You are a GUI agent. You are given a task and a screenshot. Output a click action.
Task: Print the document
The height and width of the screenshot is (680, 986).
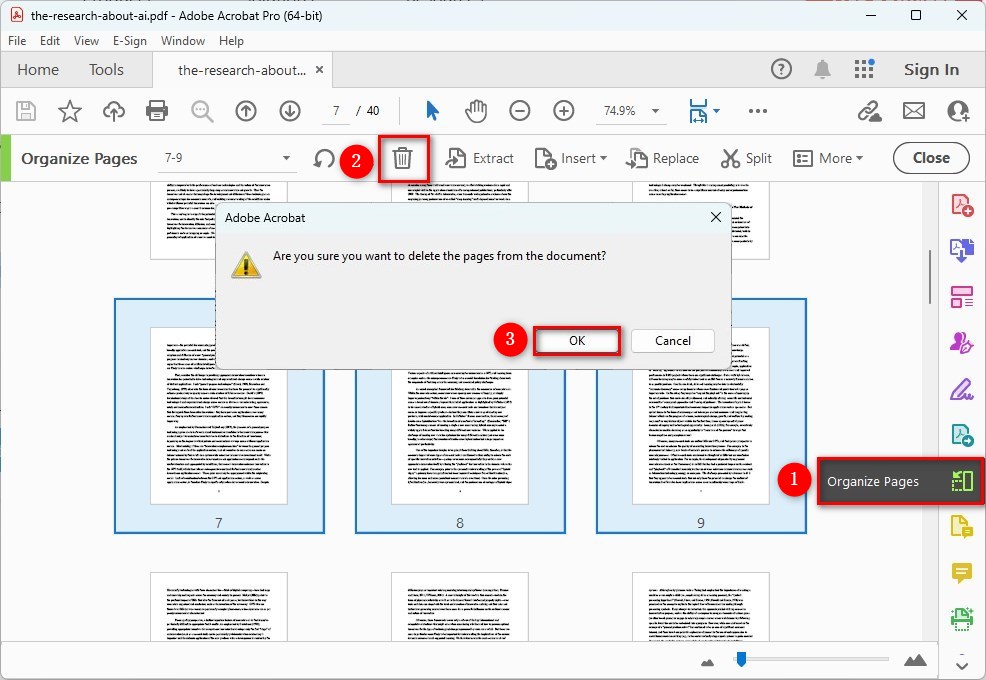tap(157, 111)
